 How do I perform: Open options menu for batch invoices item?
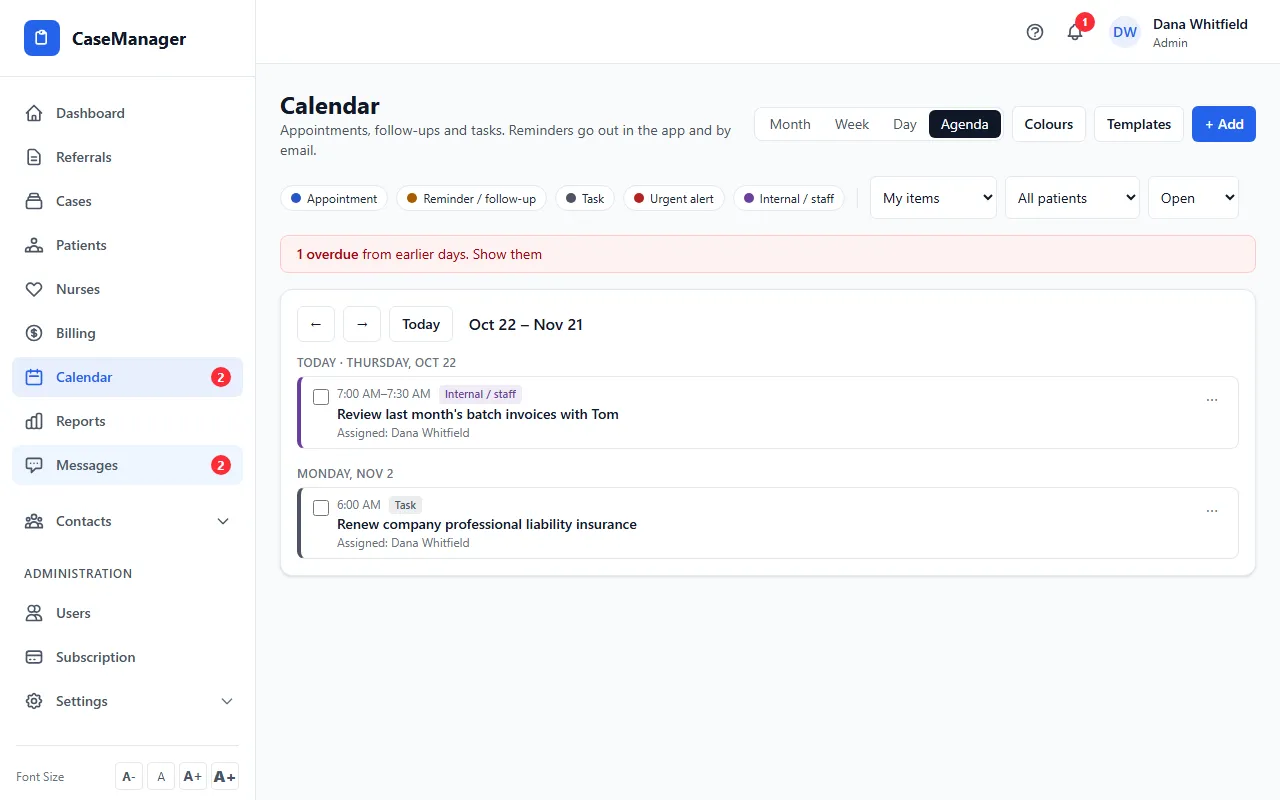tap(1212, 400)
